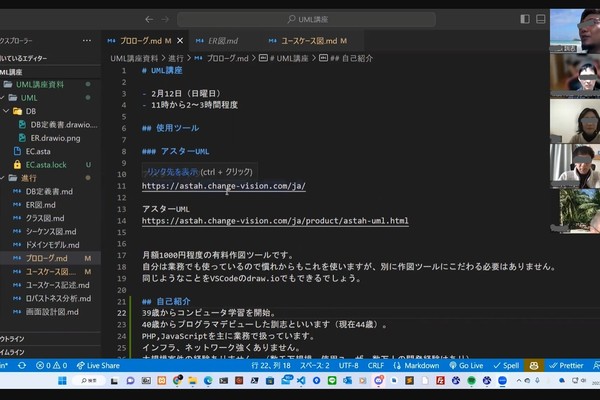600x400 pixels.
Task: Click the 進行 breadcrumb segment
Action: click(x=176, y=59)
